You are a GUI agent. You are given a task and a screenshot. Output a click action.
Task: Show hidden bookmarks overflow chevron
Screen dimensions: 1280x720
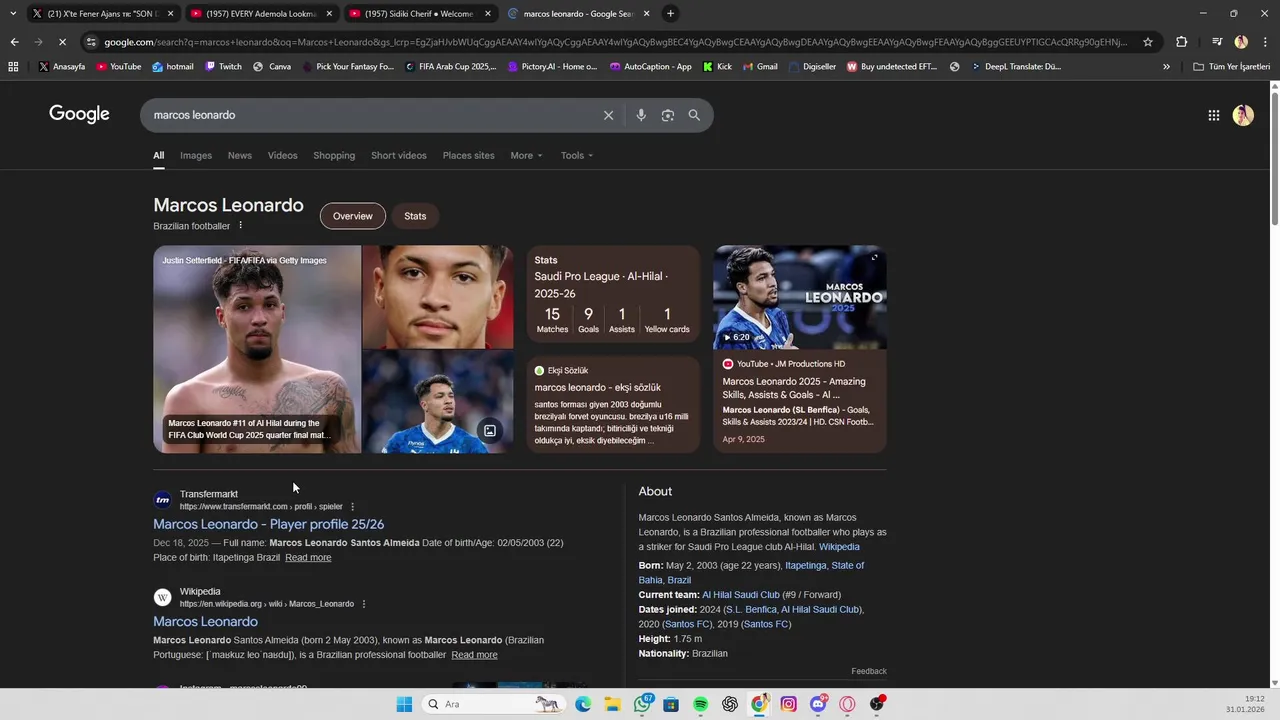tap(1166, 67)
